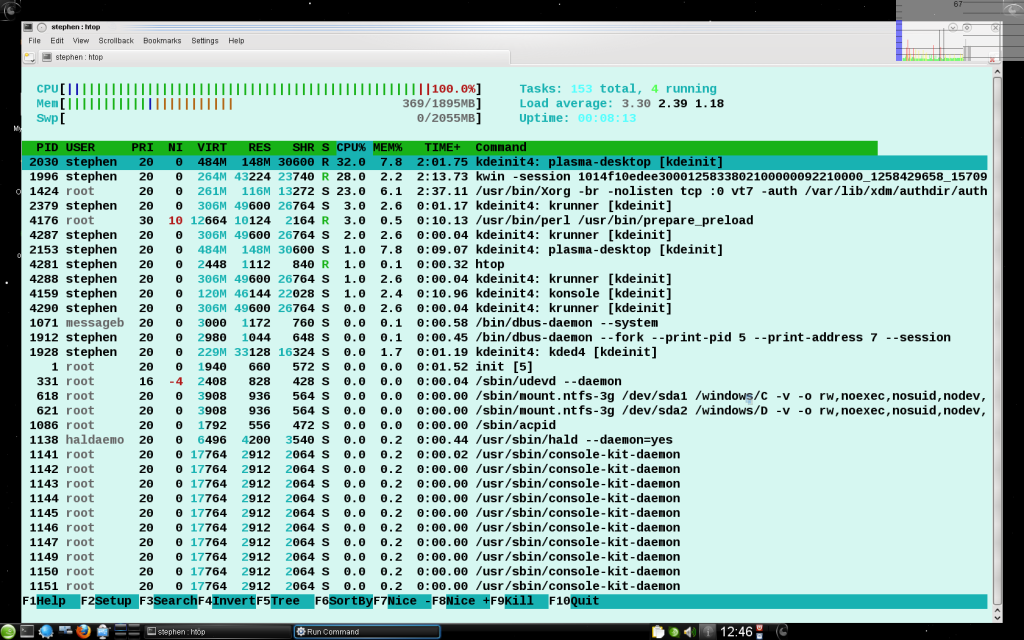
Task: Click F1 Help in htop footer
Action: [51, 601]
